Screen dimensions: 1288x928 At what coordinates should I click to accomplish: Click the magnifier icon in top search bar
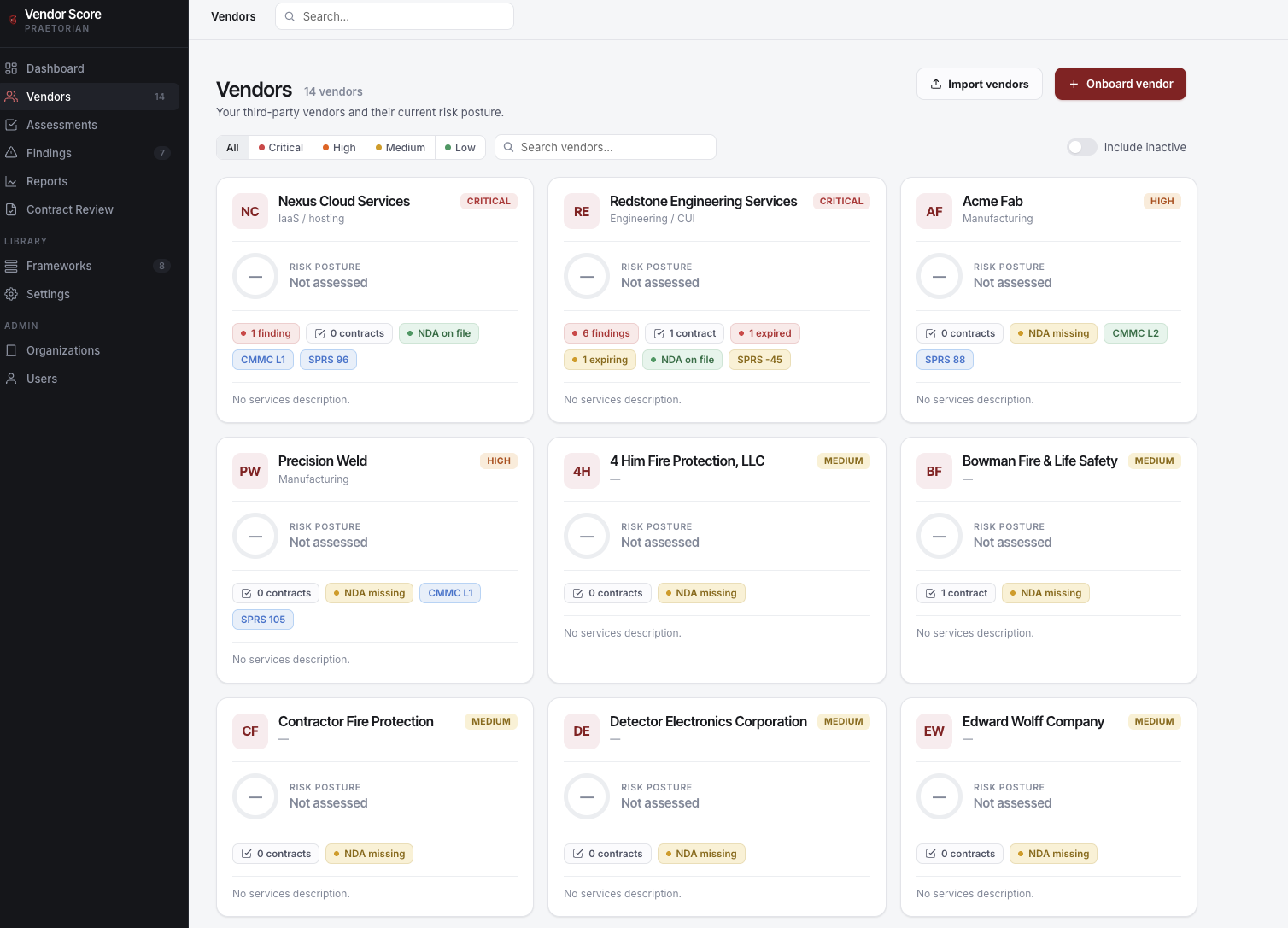[x=290, y=16]
